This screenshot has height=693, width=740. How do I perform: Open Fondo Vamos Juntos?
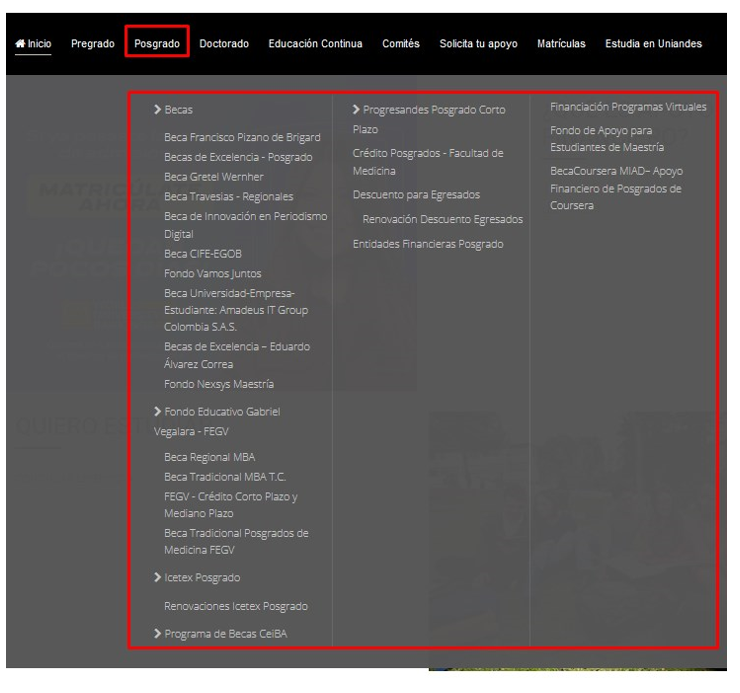point(212,274)
